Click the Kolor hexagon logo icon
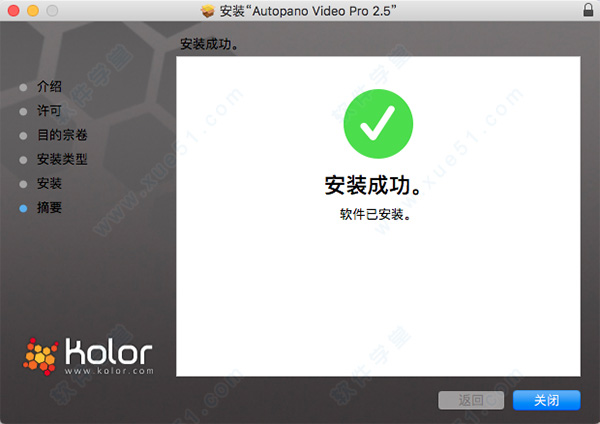Screen dimensions: 600x424 (40, 357)
